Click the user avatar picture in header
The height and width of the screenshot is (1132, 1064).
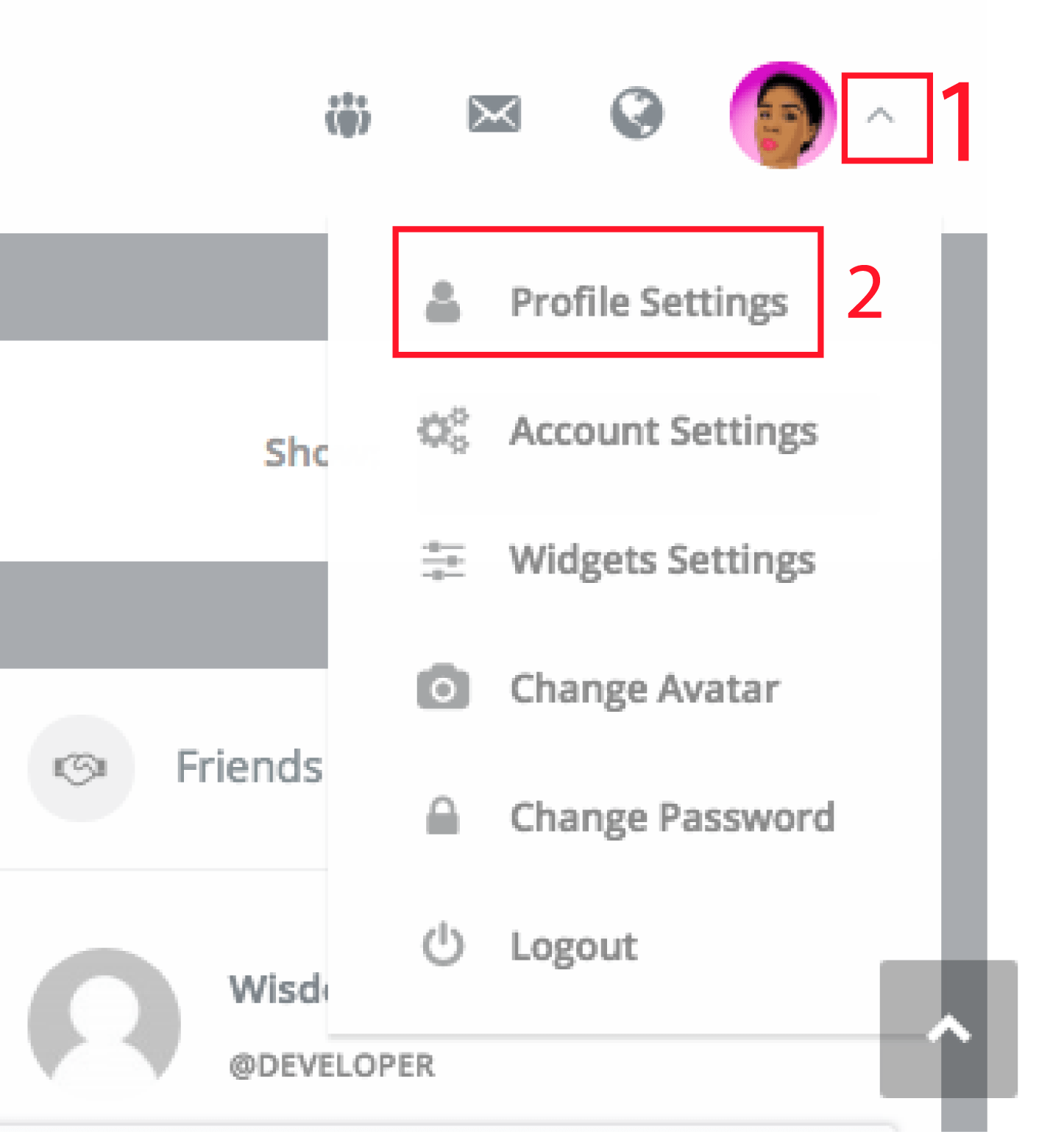coord(783,115)
